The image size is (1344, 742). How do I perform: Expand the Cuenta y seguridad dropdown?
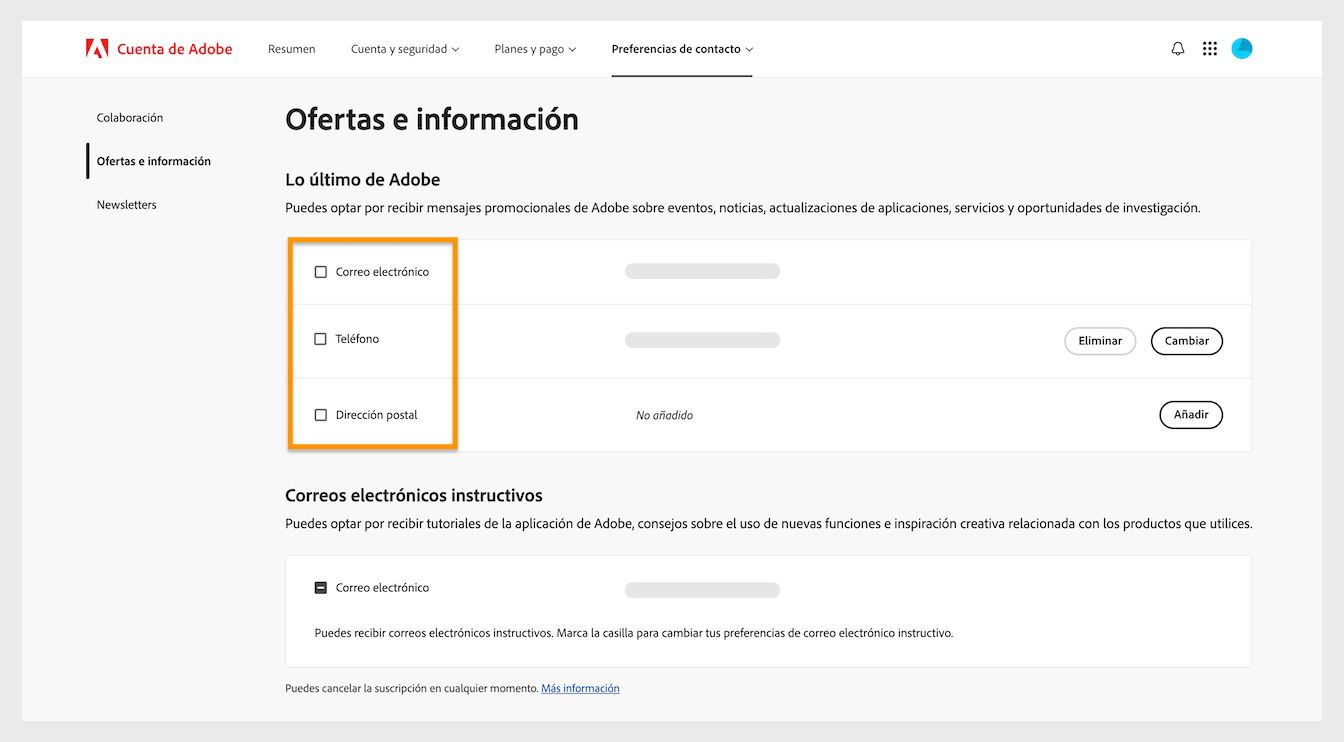tap(405, 48)
